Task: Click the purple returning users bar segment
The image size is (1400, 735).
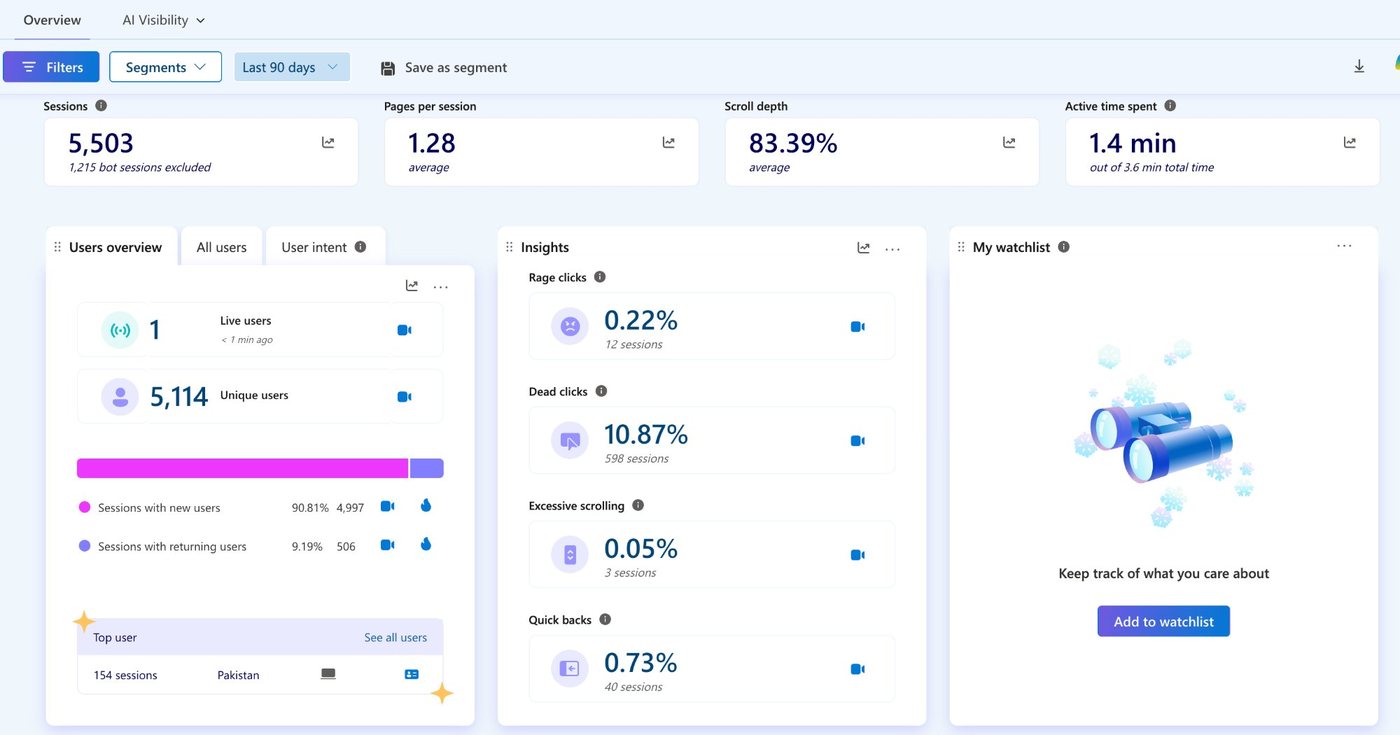Action: (x=427, y=468)
